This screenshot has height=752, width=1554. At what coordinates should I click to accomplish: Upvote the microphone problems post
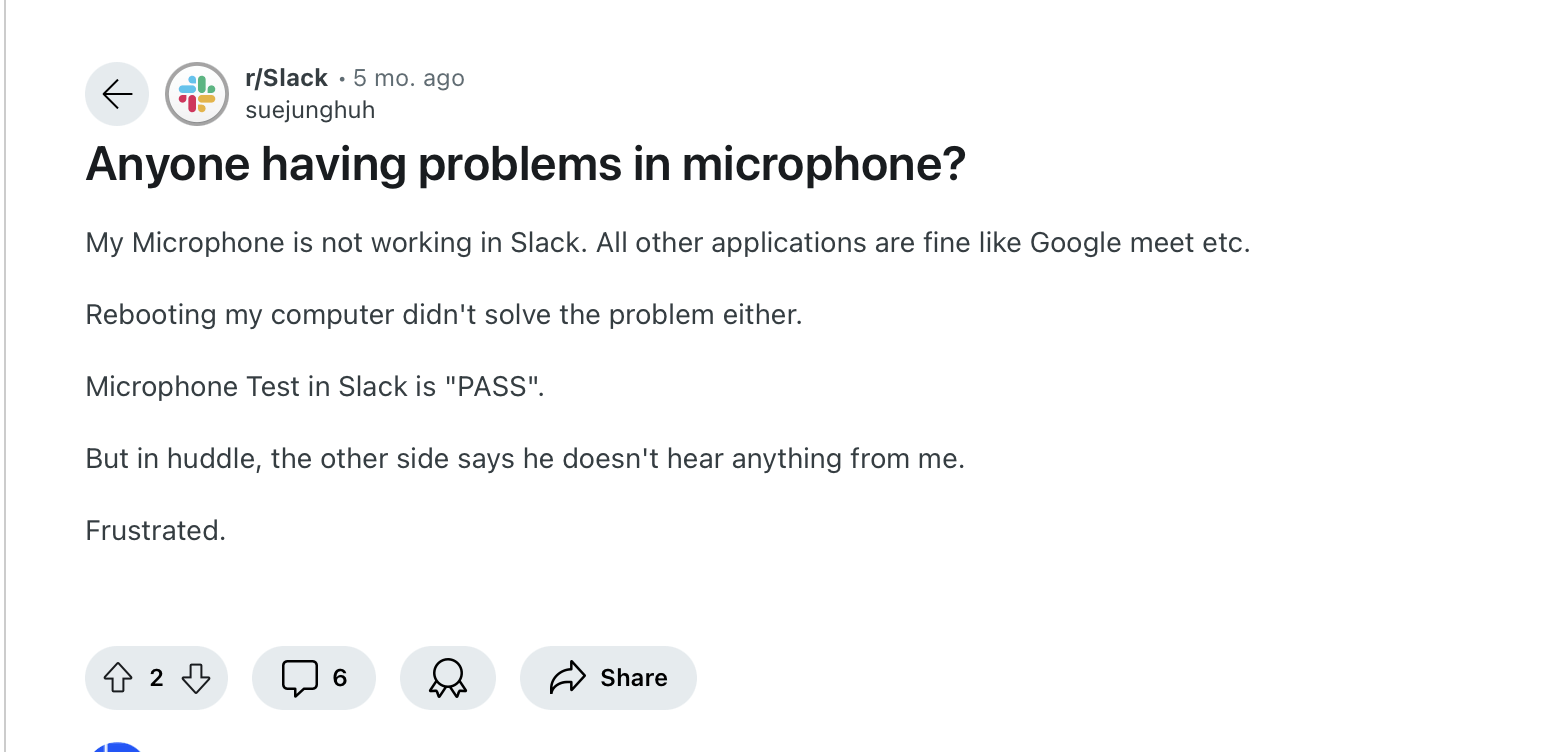coord(118,677)
